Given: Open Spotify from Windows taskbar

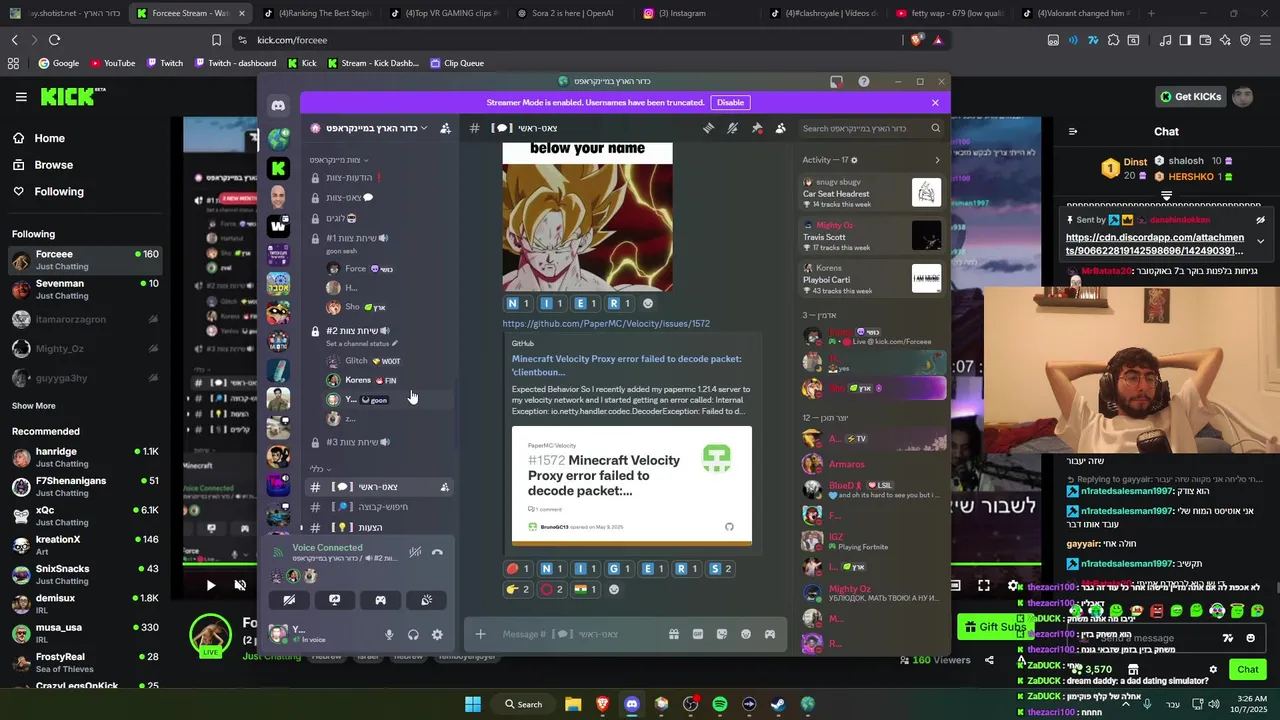Looking at the screenshot, I should 720,704.
